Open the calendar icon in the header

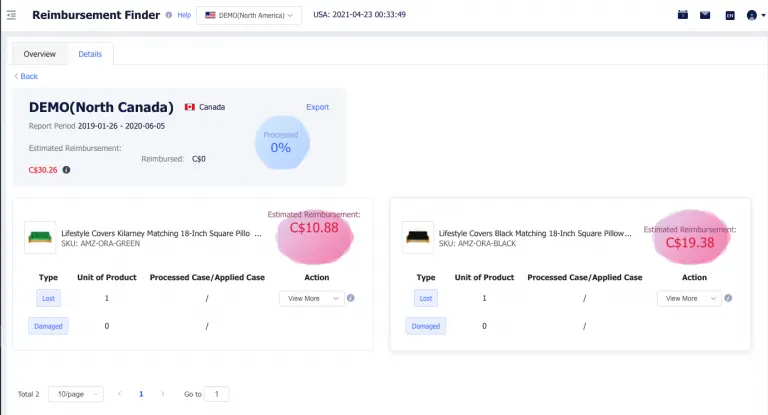[683, 15]
